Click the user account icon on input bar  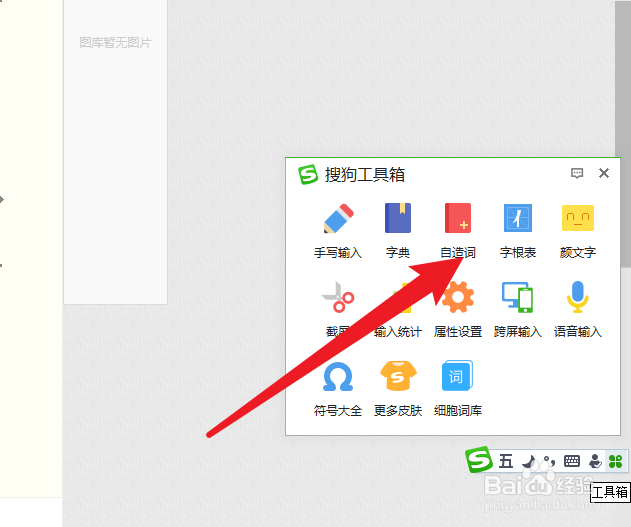595,461
